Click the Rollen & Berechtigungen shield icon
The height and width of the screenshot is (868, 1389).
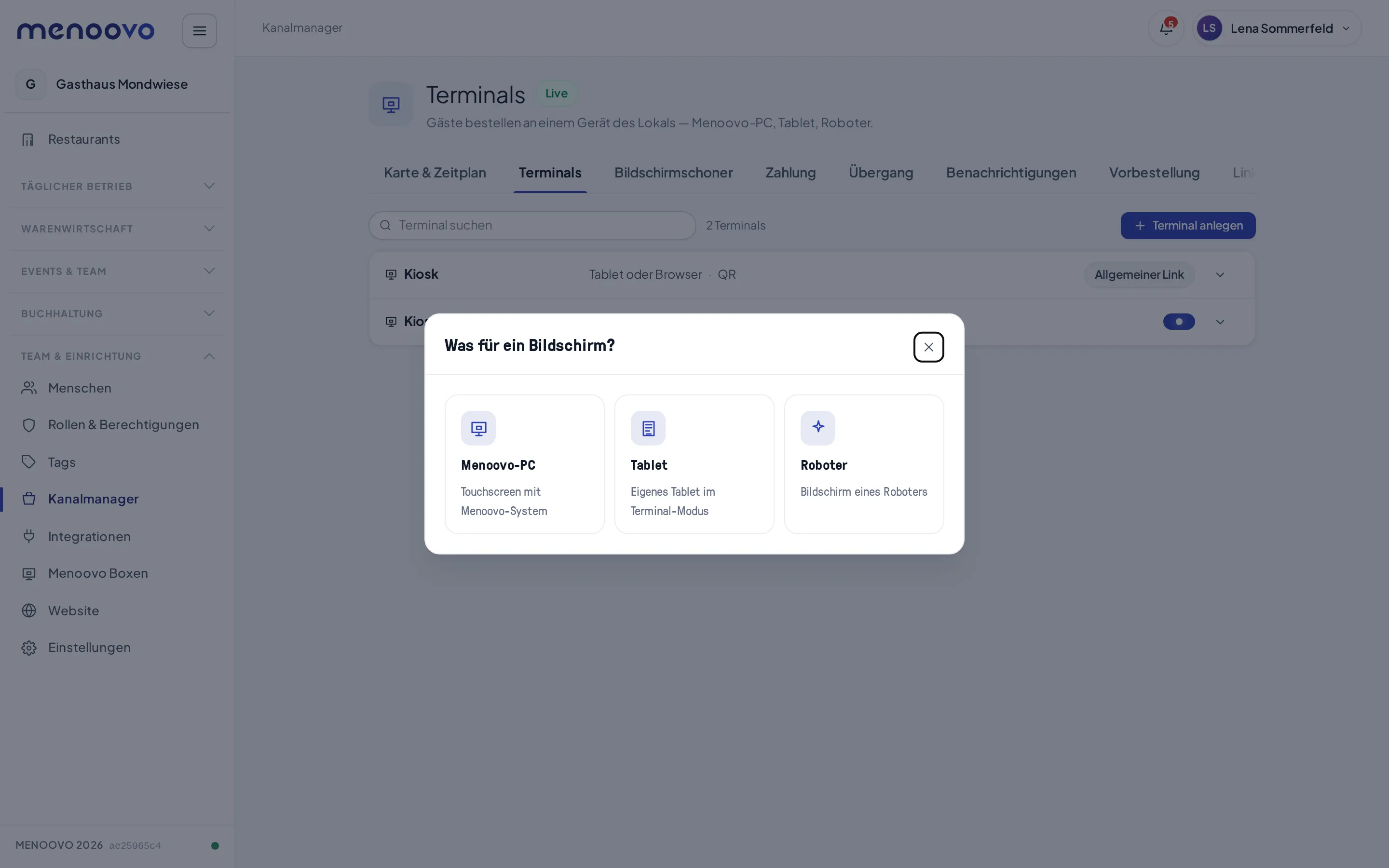pos(29,425)
